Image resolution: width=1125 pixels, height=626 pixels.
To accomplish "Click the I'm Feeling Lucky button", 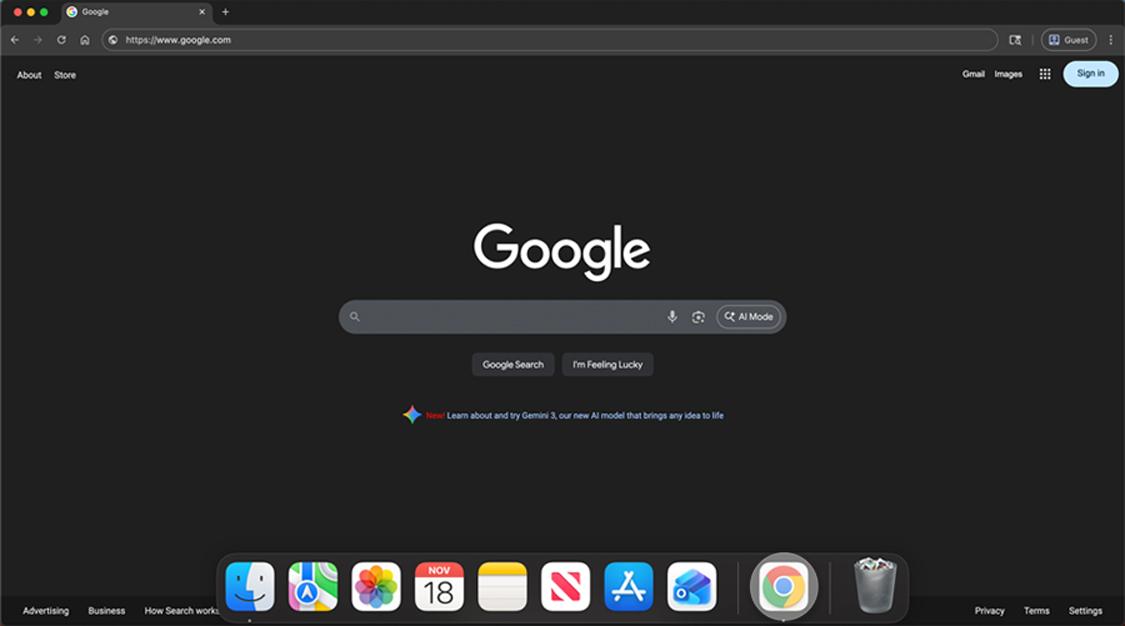I will point(607,364).
